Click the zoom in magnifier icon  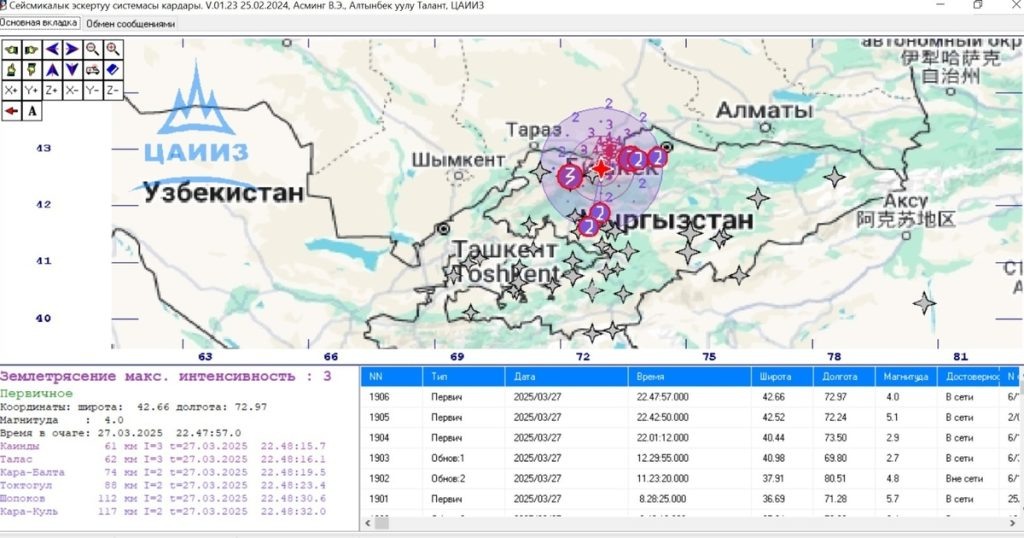tap(113, 49)
